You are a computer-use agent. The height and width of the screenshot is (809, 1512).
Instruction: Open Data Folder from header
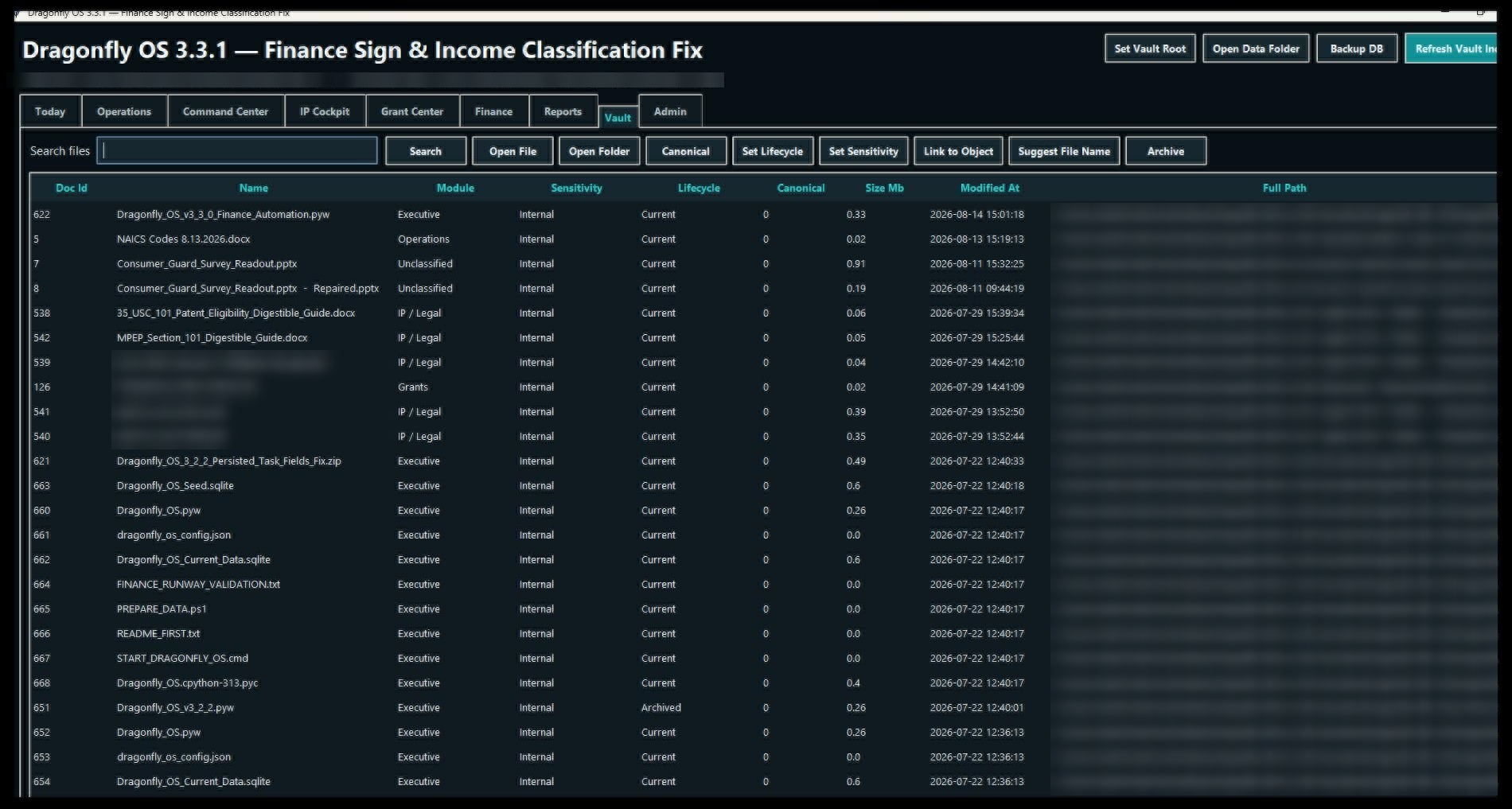(x=1256, y=49)
